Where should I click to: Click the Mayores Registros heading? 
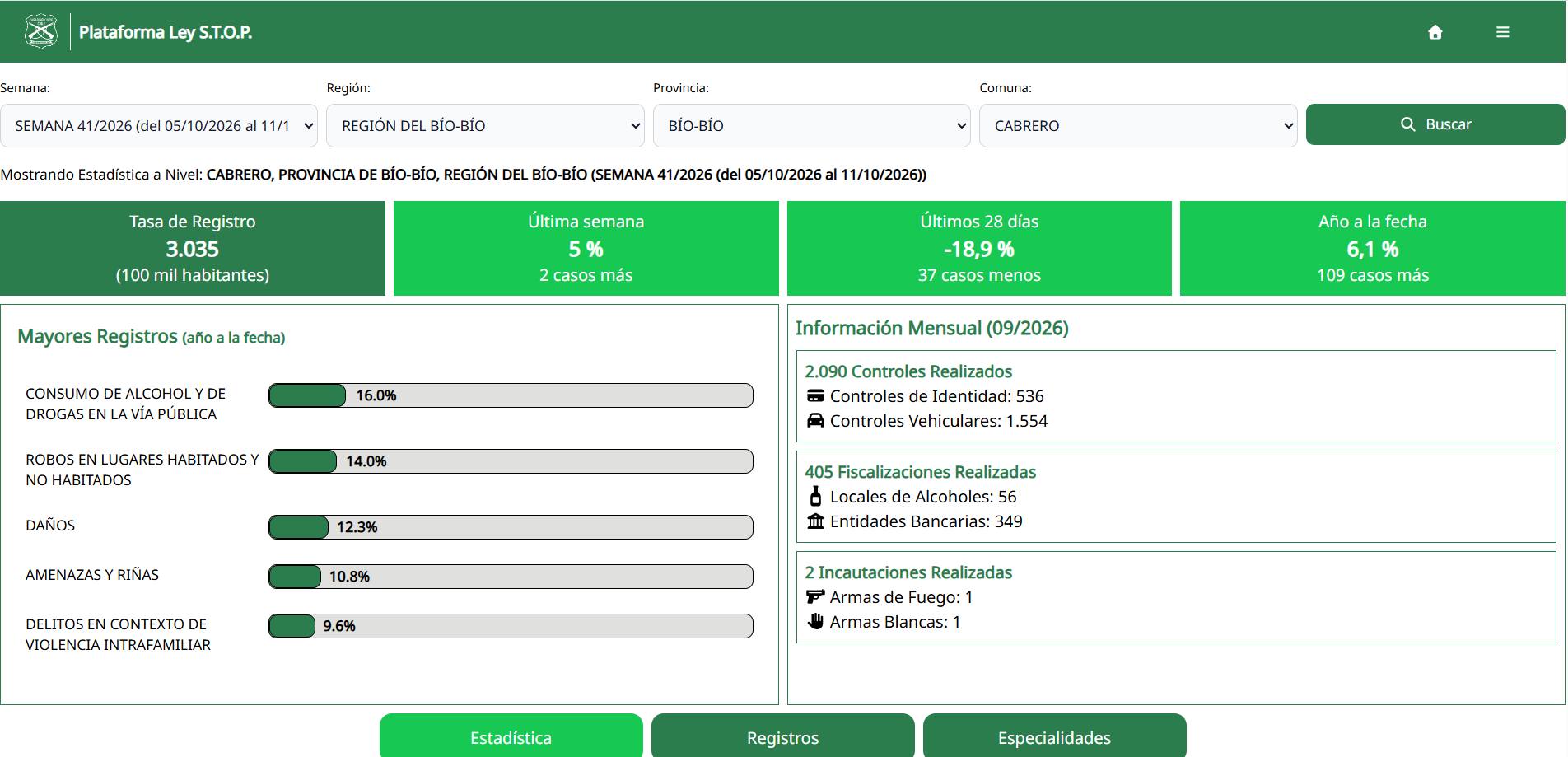(151, 336)
